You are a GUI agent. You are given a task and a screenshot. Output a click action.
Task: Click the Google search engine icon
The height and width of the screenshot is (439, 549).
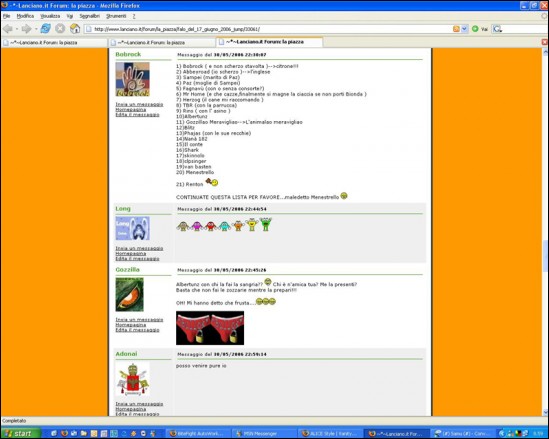[497, 29]
